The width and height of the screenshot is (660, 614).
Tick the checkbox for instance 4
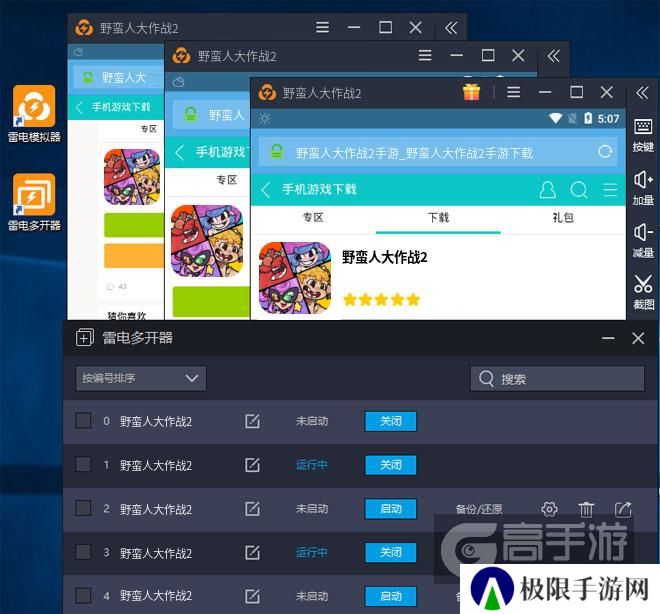[x=83, y=595]
